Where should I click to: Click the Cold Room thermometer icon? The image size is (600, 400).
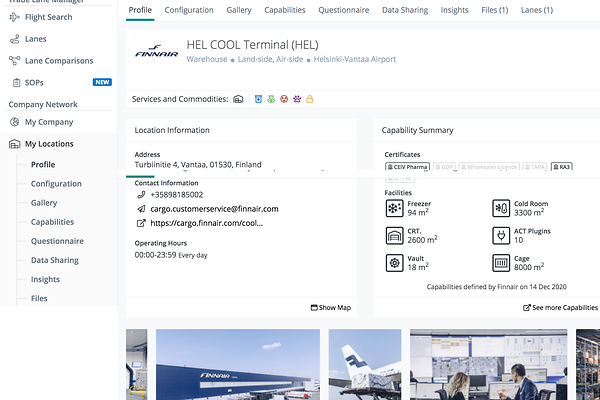pos(501,208)
